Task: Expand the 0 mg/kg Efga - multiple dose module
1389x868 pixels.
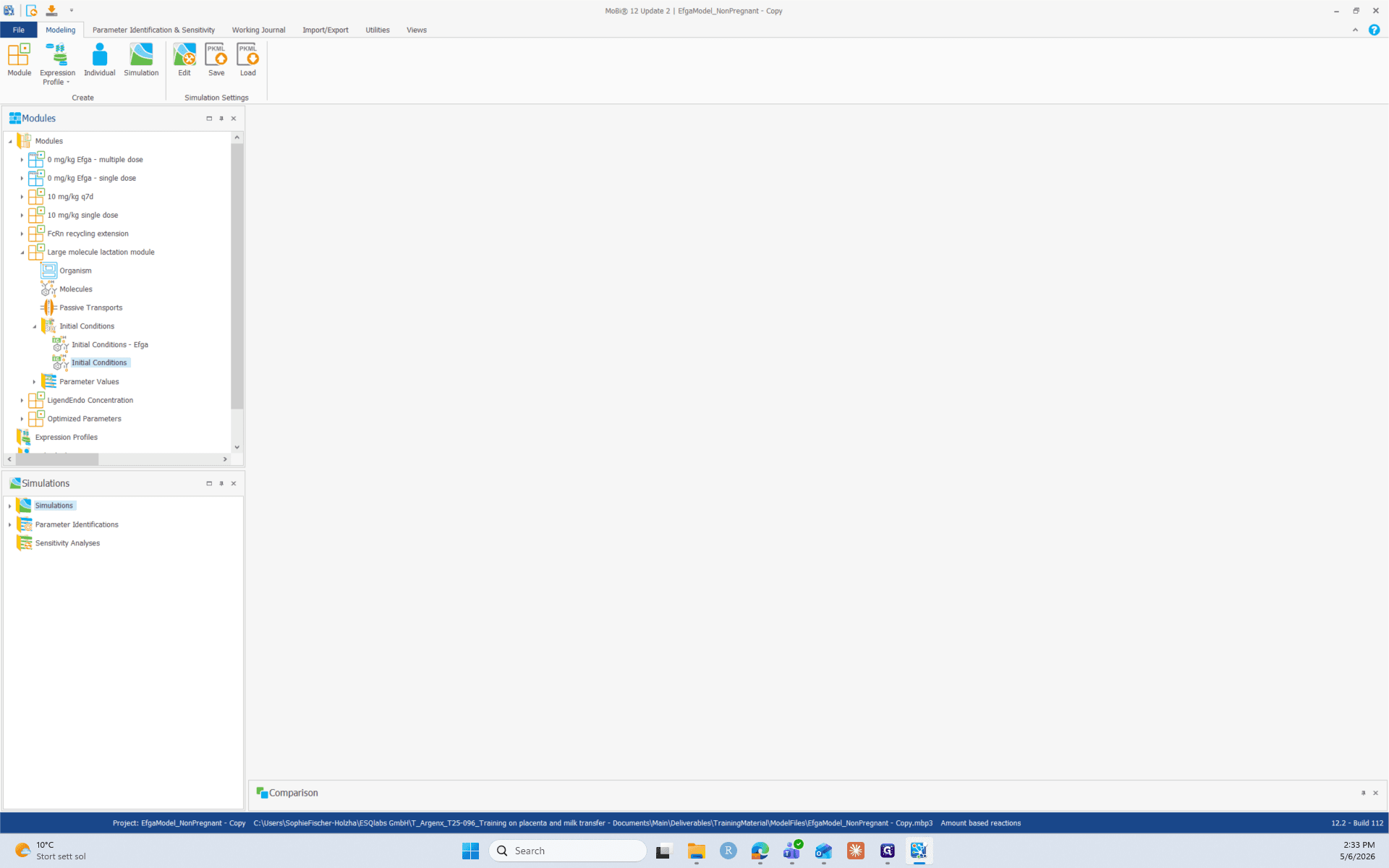Action: click(x=22, y=160)
